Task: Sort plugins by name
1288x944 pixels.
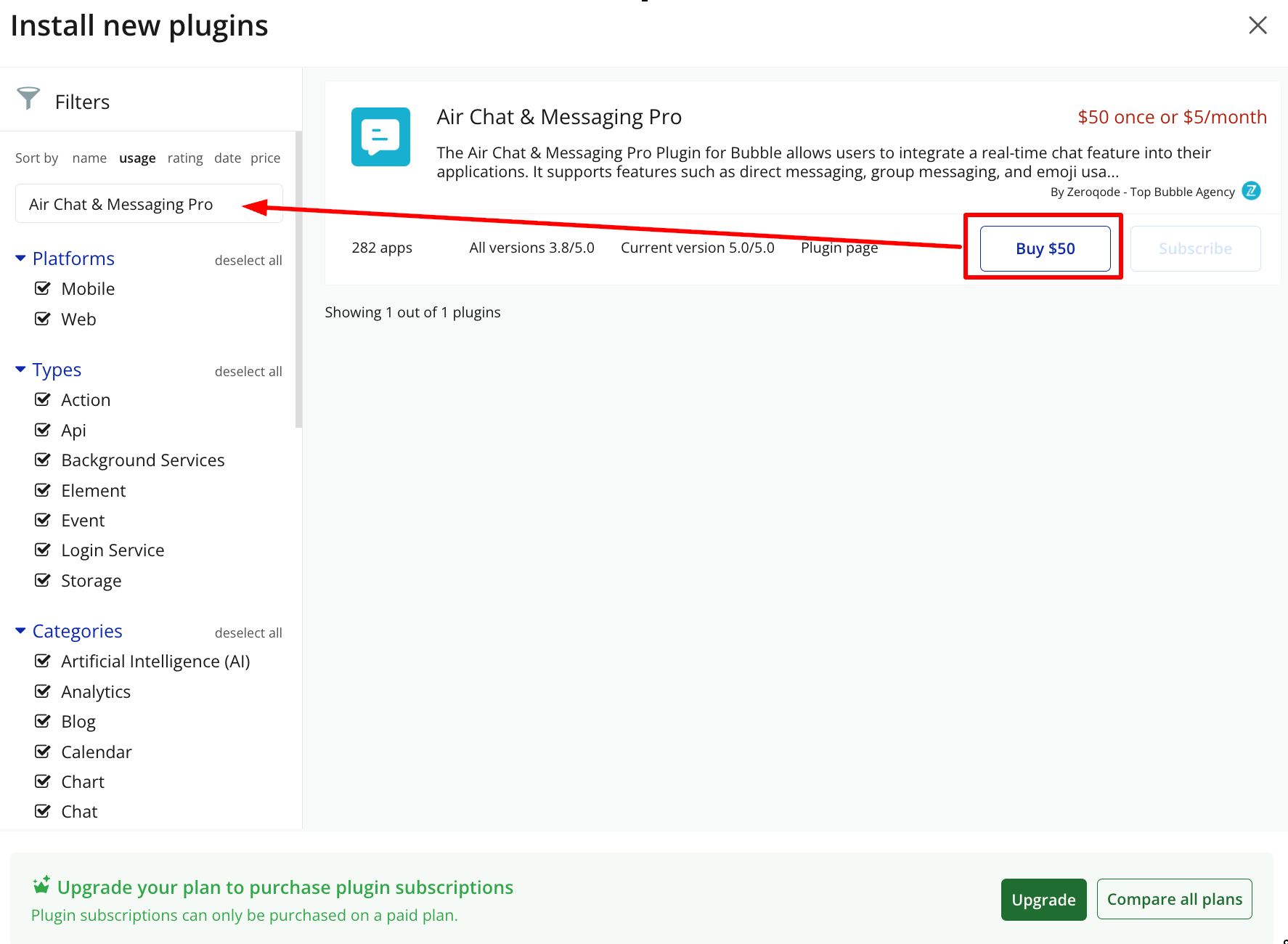Action: [89, 158]
